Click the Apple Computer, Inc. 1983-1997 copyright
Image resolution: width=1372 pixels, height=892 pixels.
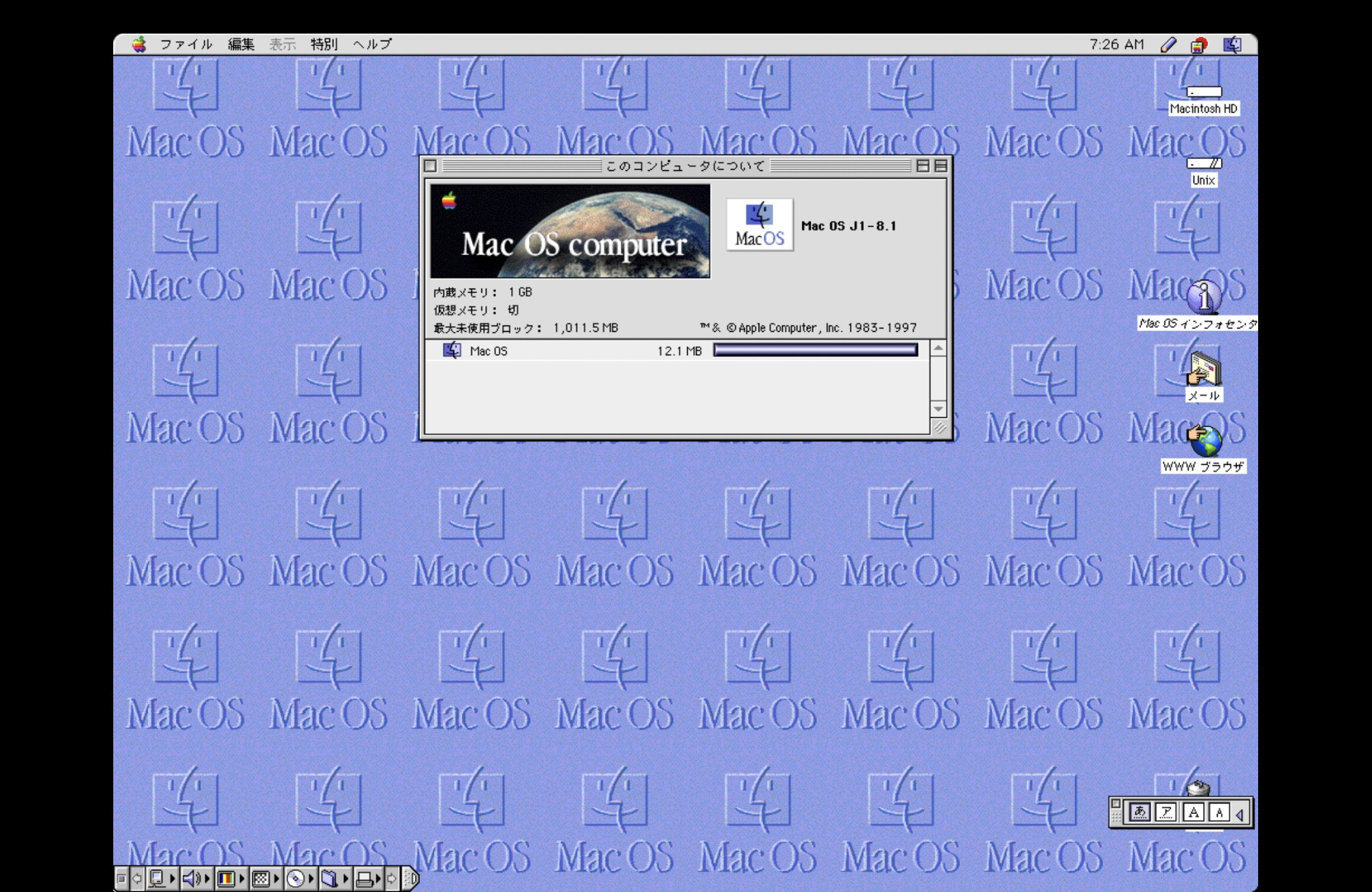[809, 328]
